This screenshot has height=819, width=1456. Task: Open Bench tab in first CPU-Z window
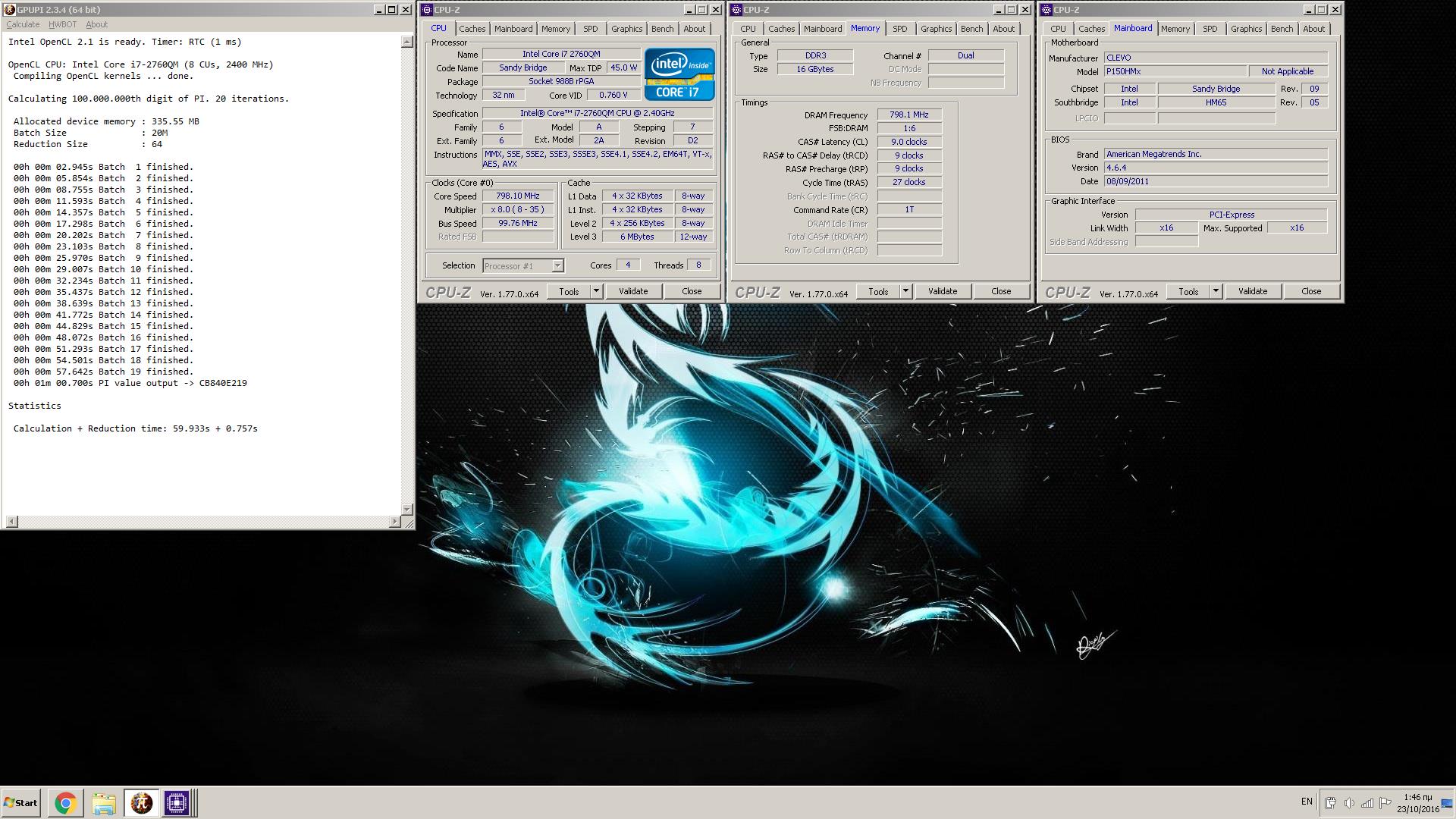pos(662,29)
